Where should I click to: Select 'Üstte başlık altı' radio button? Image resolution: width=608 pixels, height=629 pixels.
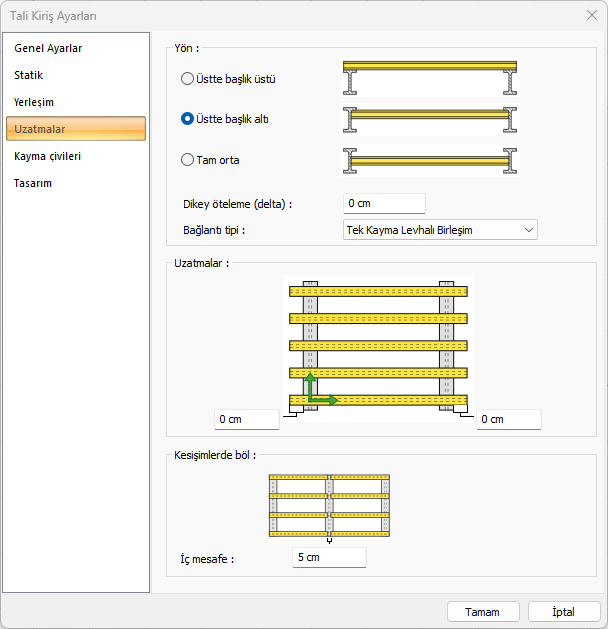coord(188,119)
